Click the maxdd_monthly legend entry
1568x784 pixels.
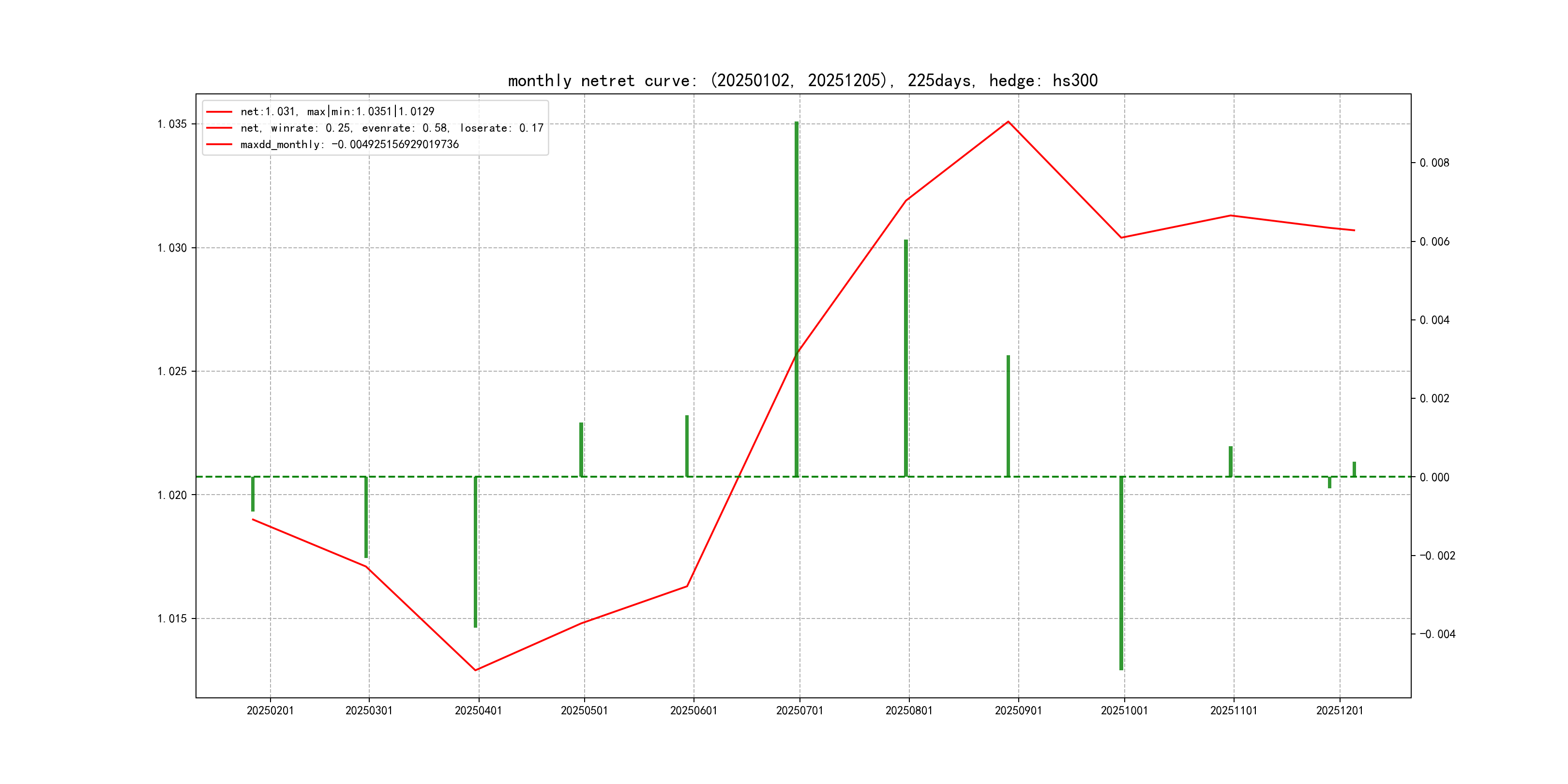click(349, 144)
